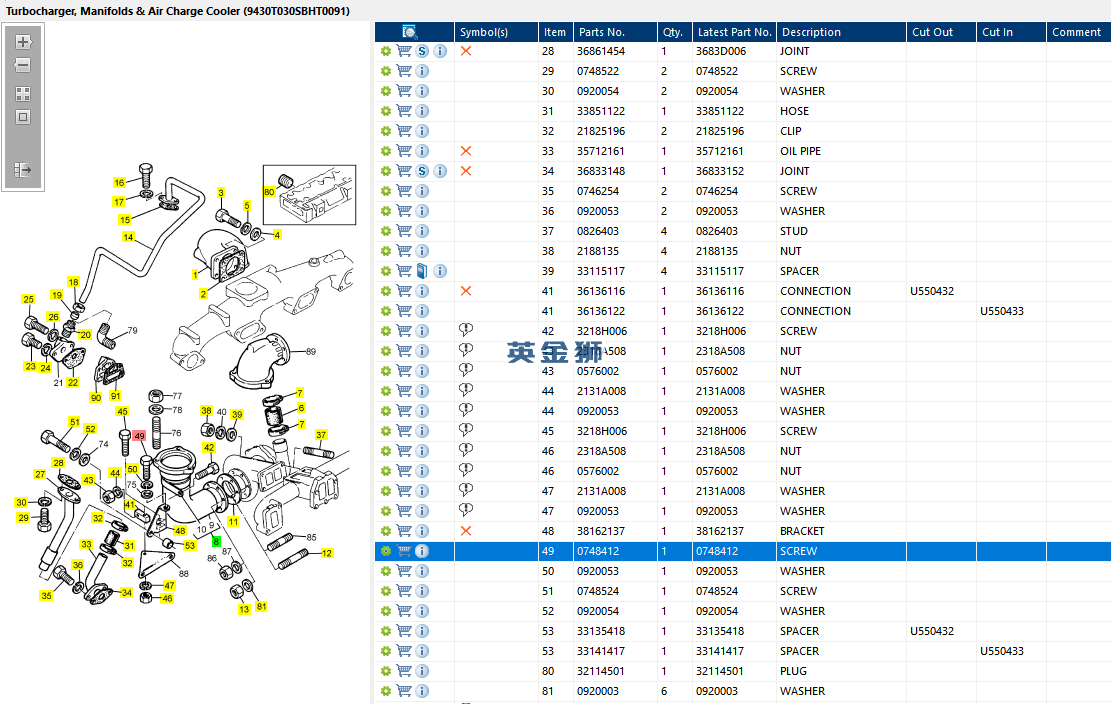Add JOINT 36861454 to cart
The width and height of the screenshot is (1111, 704).
pyautogui.click(x=404, y=51)
